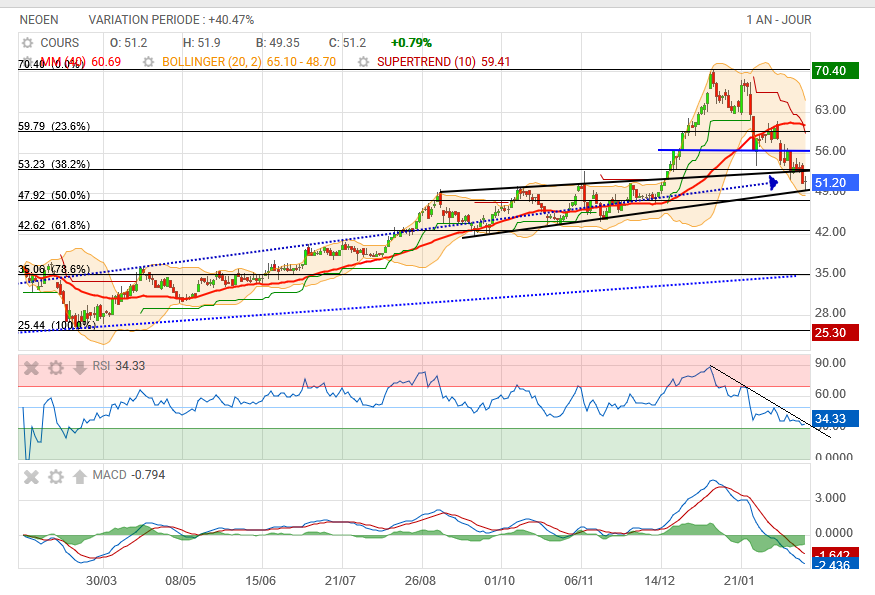Click the open value 'O: 51.2'
875x595 pixels.
(x=128, y=43)
